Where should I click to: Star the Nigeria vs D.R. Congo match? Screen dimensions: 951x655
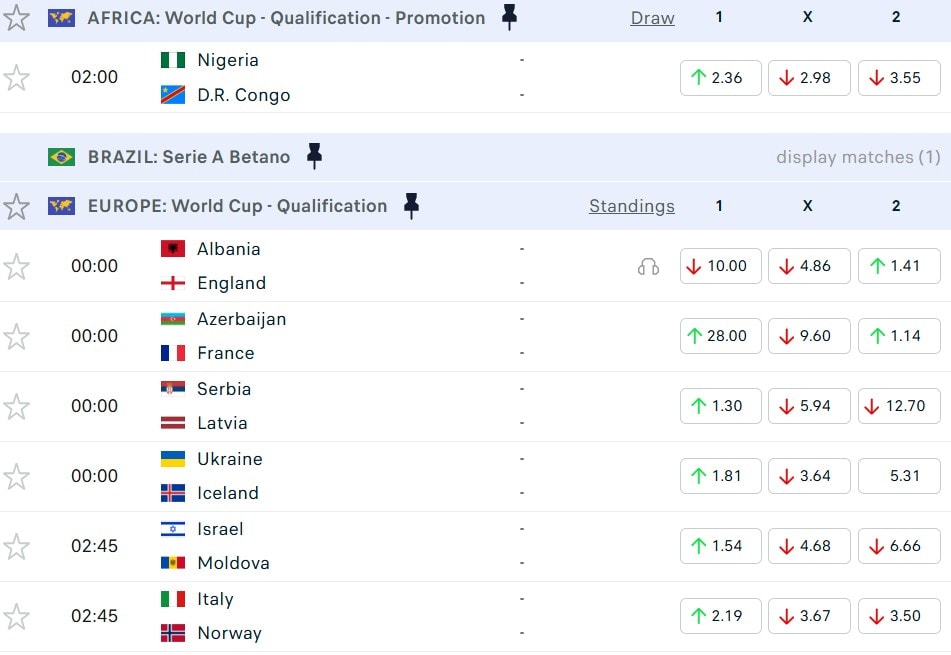pyautogui.click(x=17, y=77)
